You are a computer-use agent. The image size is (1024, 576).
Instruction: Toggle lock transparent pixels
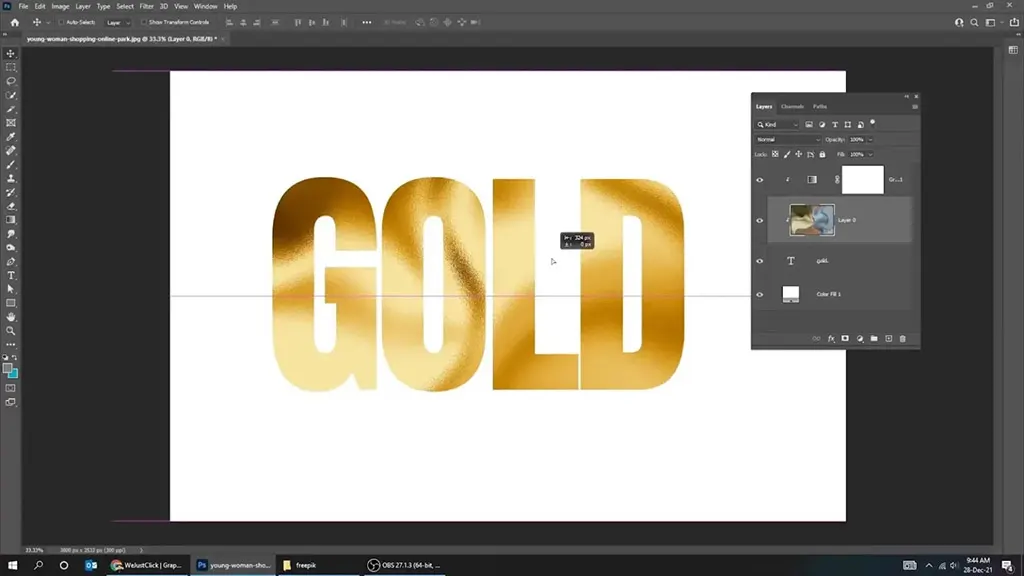click(x=775, y=155)
